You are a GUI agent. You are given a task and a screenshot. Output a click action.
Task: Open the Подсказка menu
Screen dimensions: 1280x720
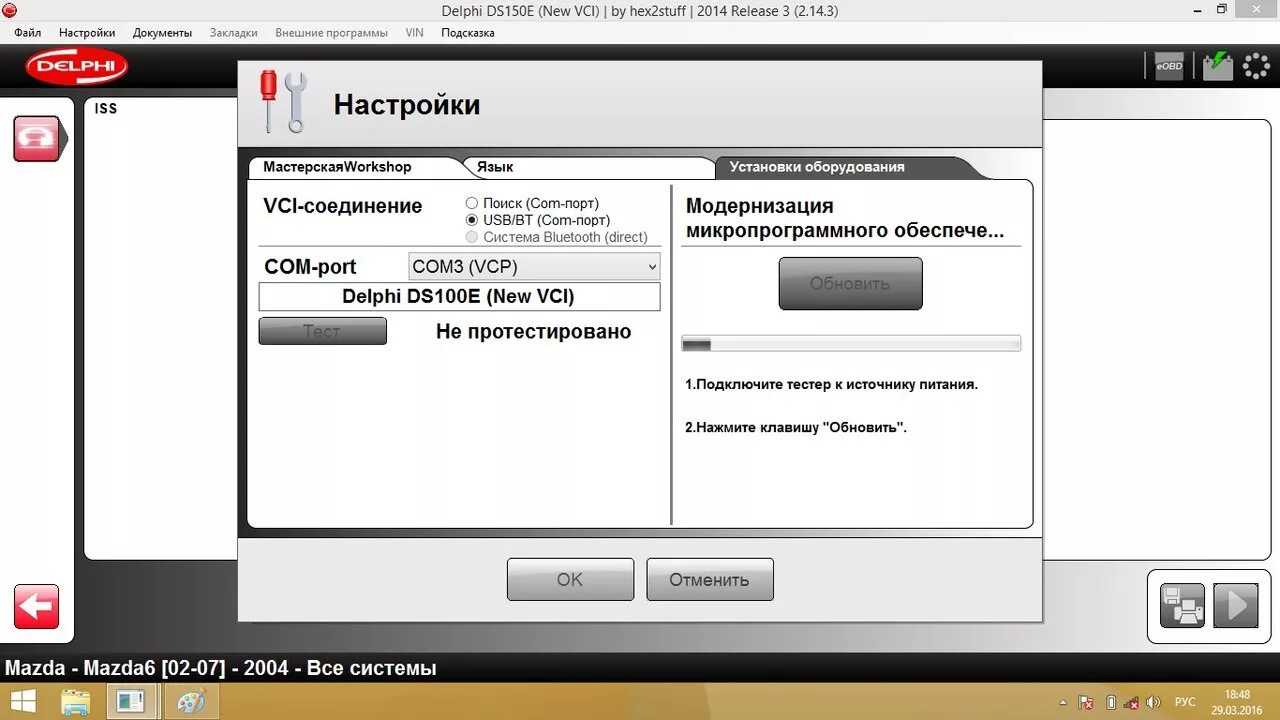[x=468, y=32]
